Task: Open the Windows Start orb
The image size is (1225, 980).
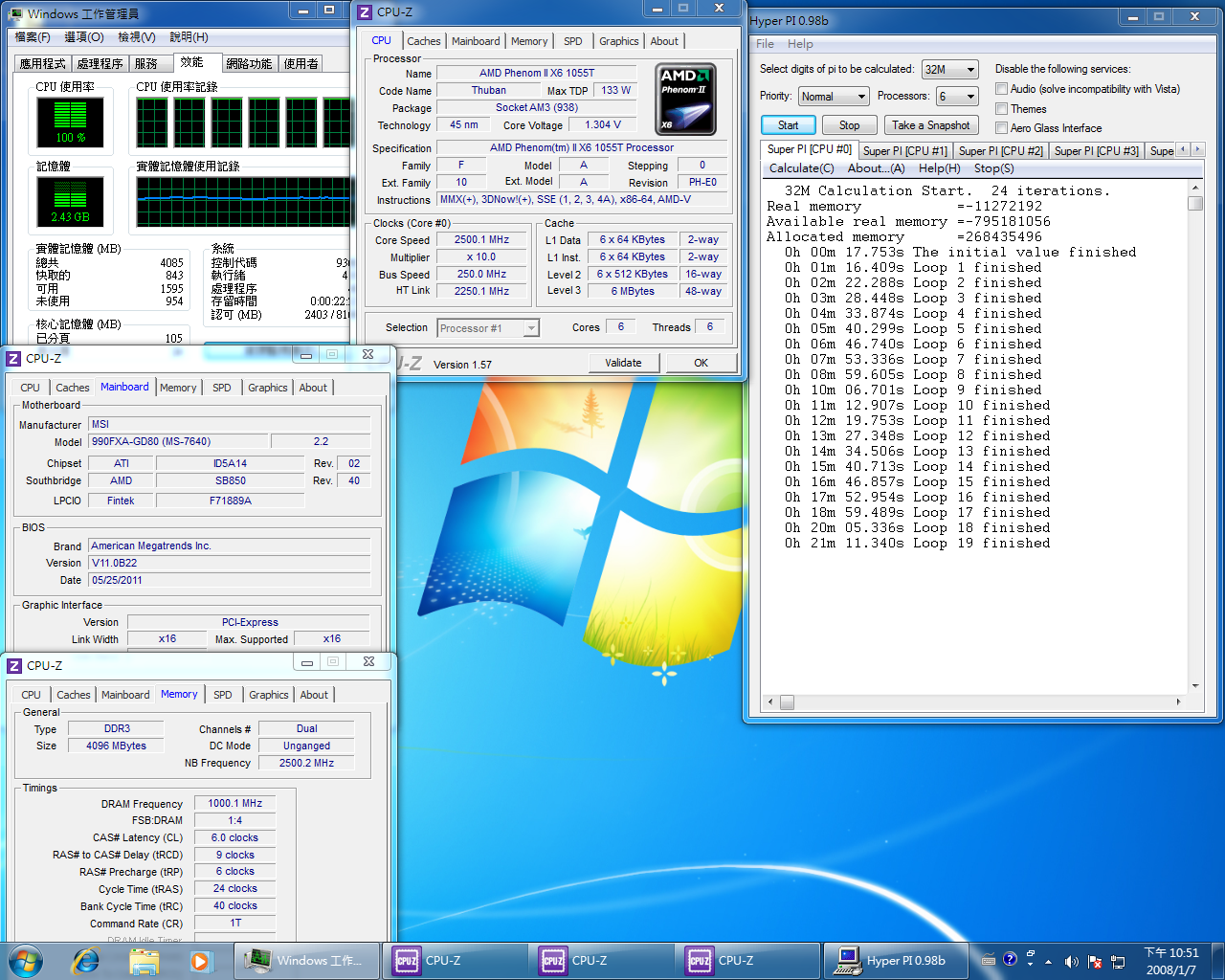Action: pyautogui.click(x=26, y=960)
